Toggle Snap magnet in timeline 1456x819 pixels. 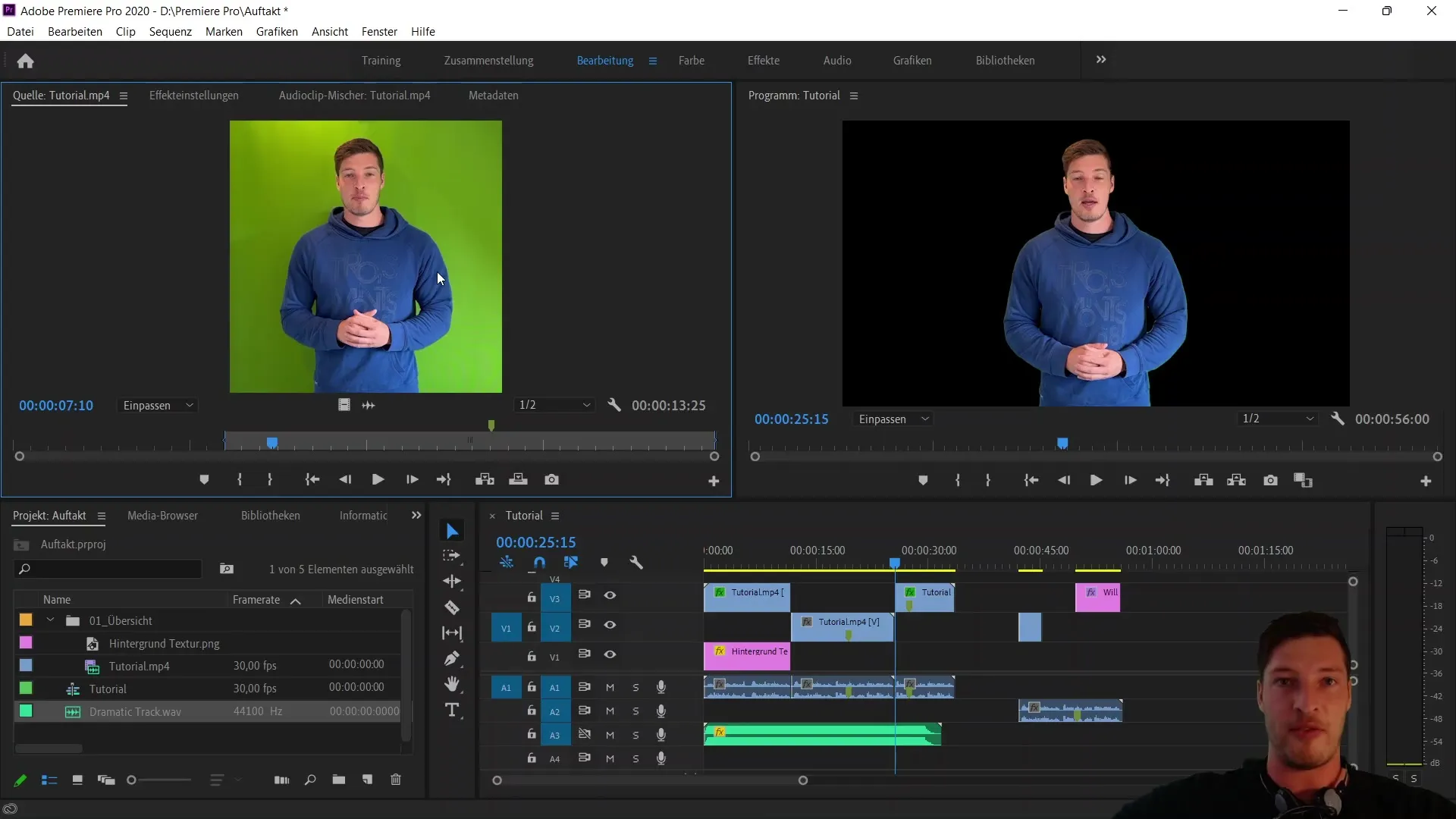tap(539, 563)
